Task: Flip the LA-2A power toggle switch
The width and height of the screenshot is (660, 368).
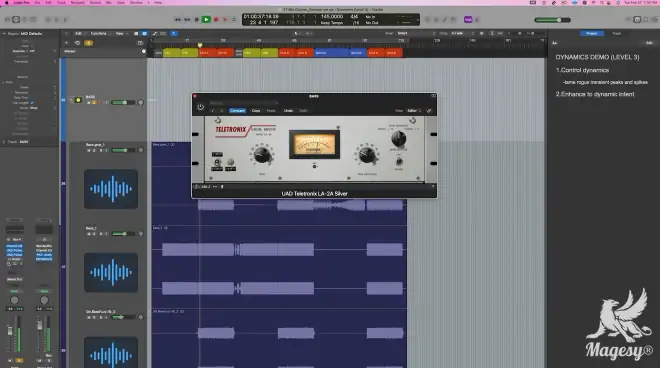Action: tap(399, 161)
